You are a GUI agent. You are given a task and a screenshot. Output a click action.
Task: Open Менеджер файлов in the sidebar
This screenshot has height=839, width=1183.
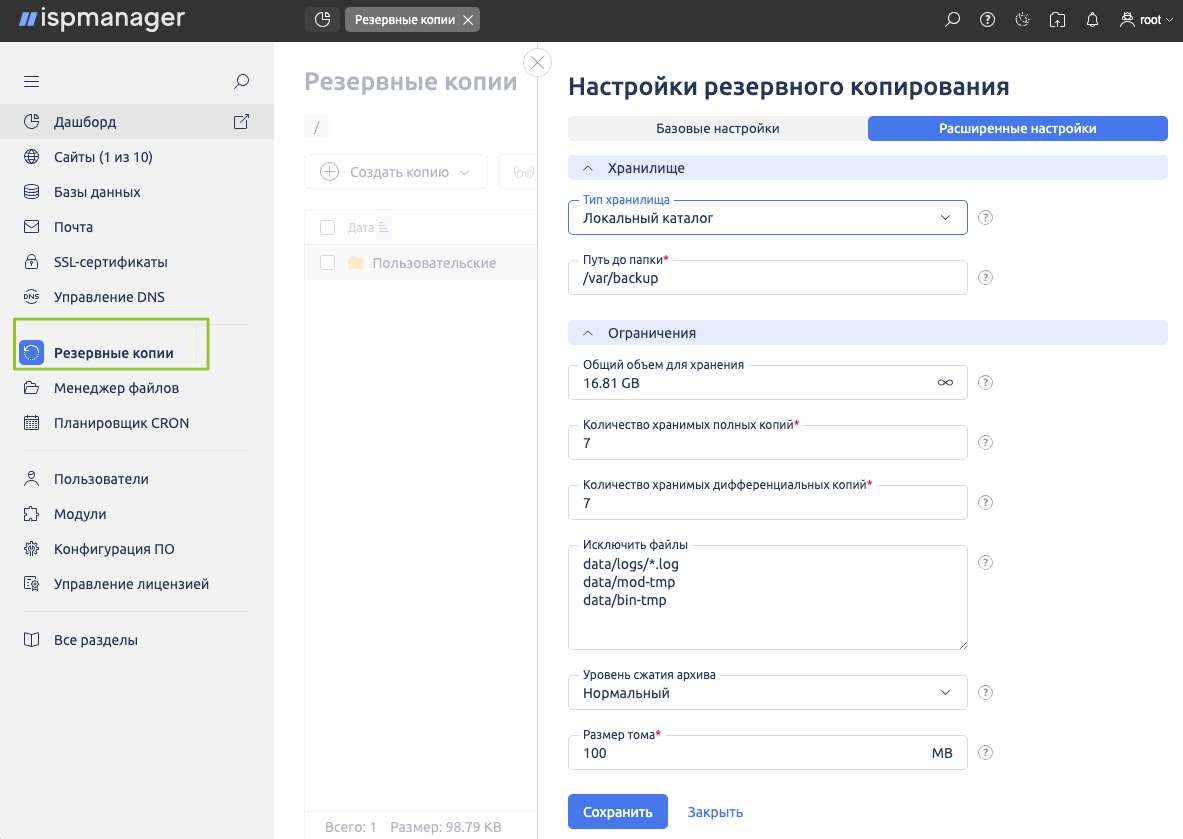click(116, 388)
